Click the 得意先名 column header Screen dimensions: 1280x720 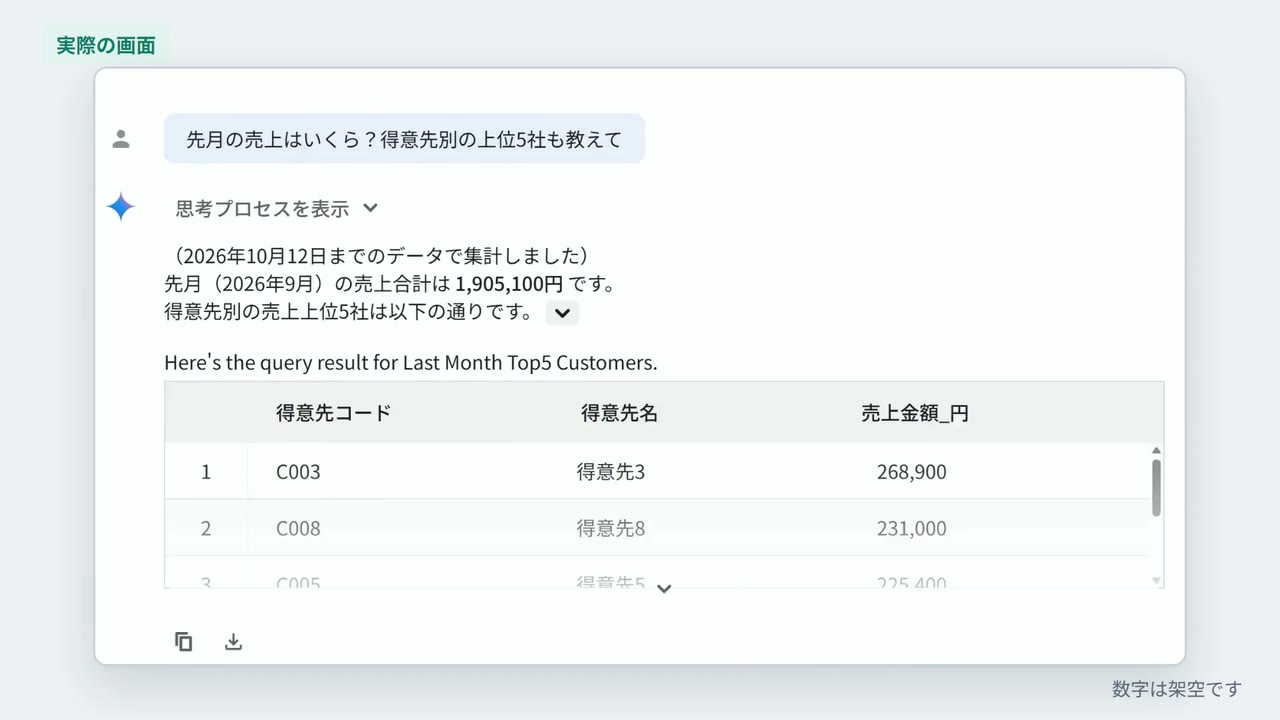coord(619,413)
